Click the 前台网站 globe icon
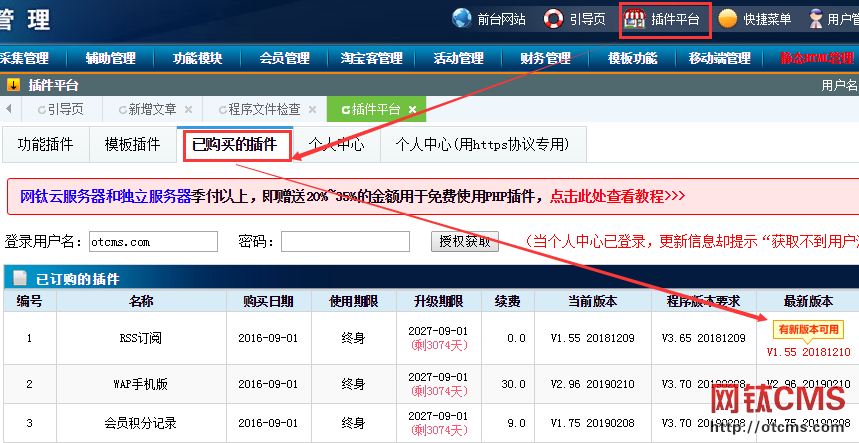Screen dimensions: 859x443 click(x=462, y=19)
